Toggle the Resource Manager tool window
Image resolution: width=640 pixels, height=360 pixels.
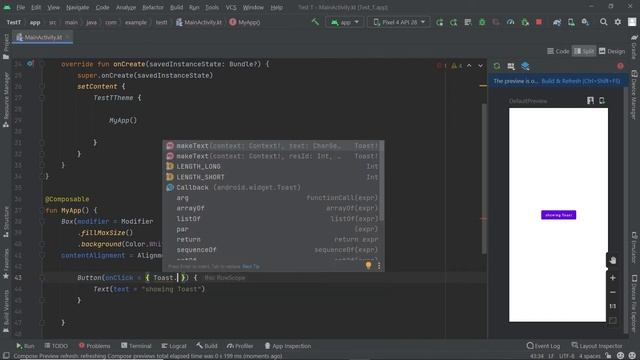(x=6, y=100)
